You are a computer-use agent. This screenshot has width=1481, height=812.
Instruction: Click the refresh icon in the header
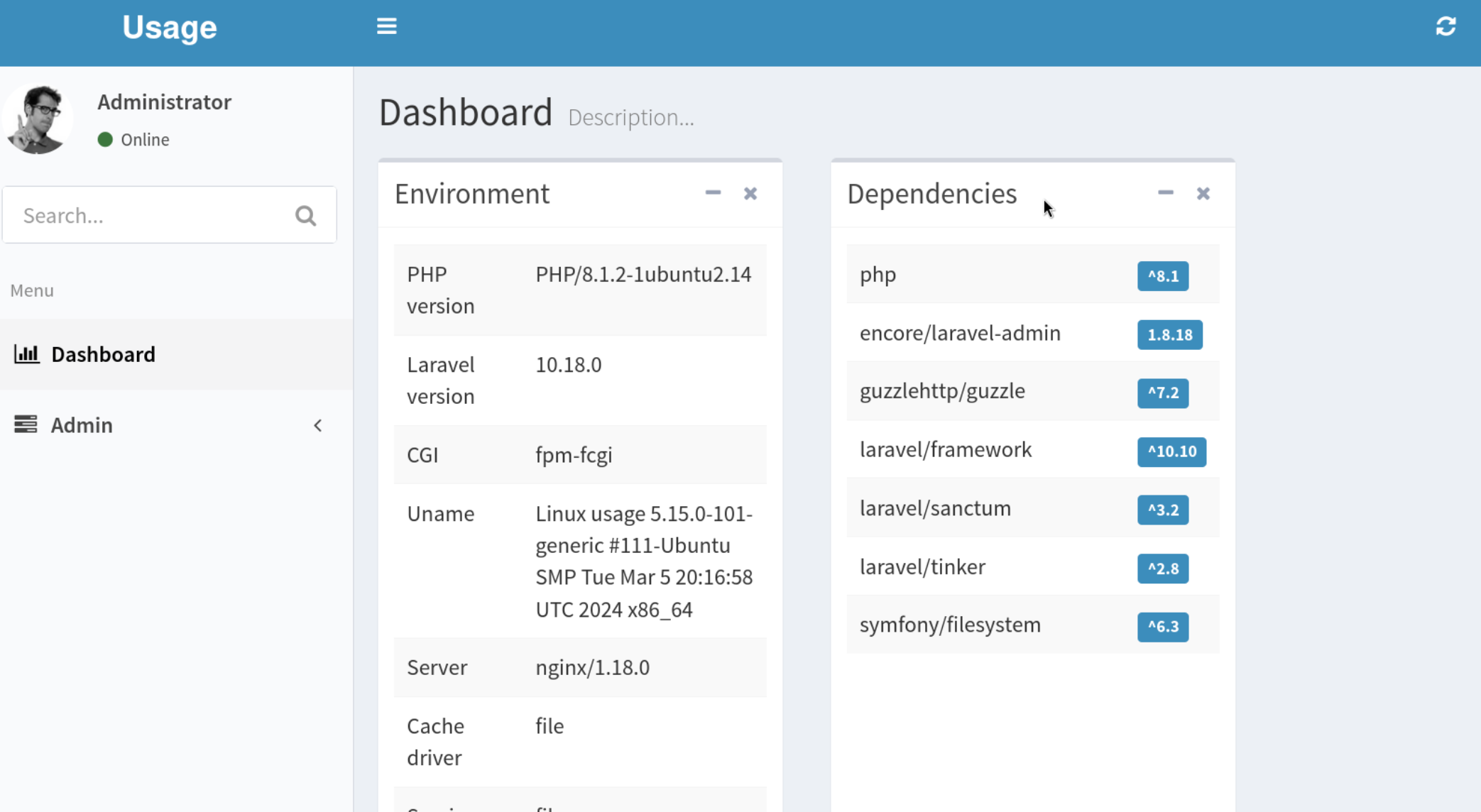pos(1446,26)
